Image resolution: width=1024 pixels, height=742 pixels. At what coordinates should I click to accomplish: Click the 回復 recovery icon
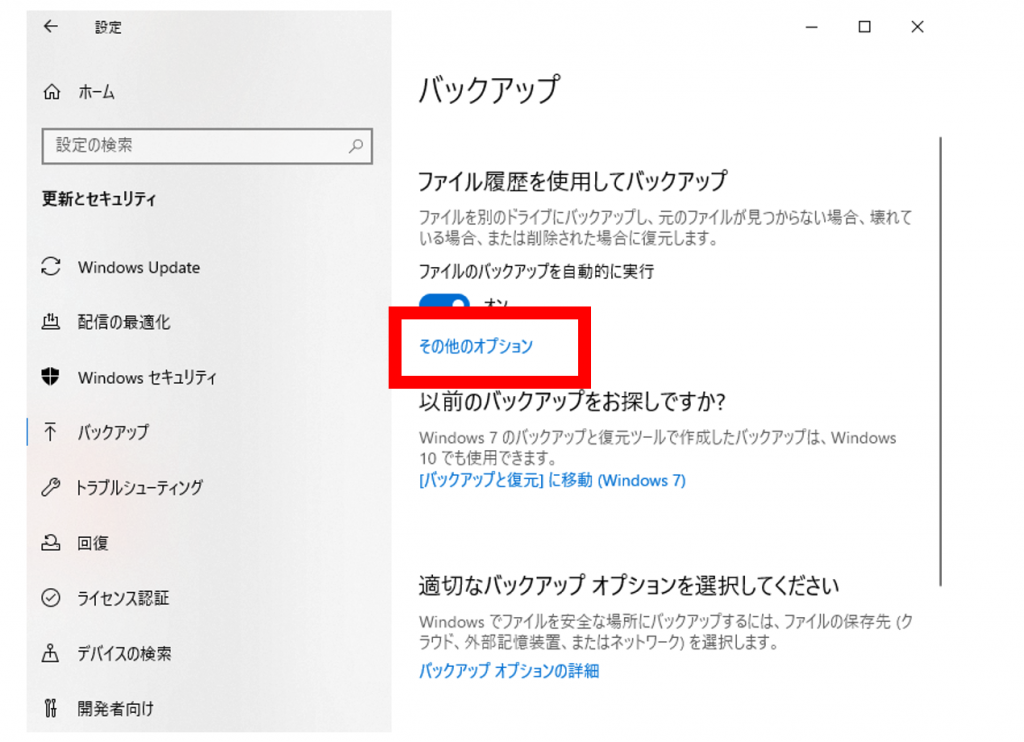pos(50,543)
